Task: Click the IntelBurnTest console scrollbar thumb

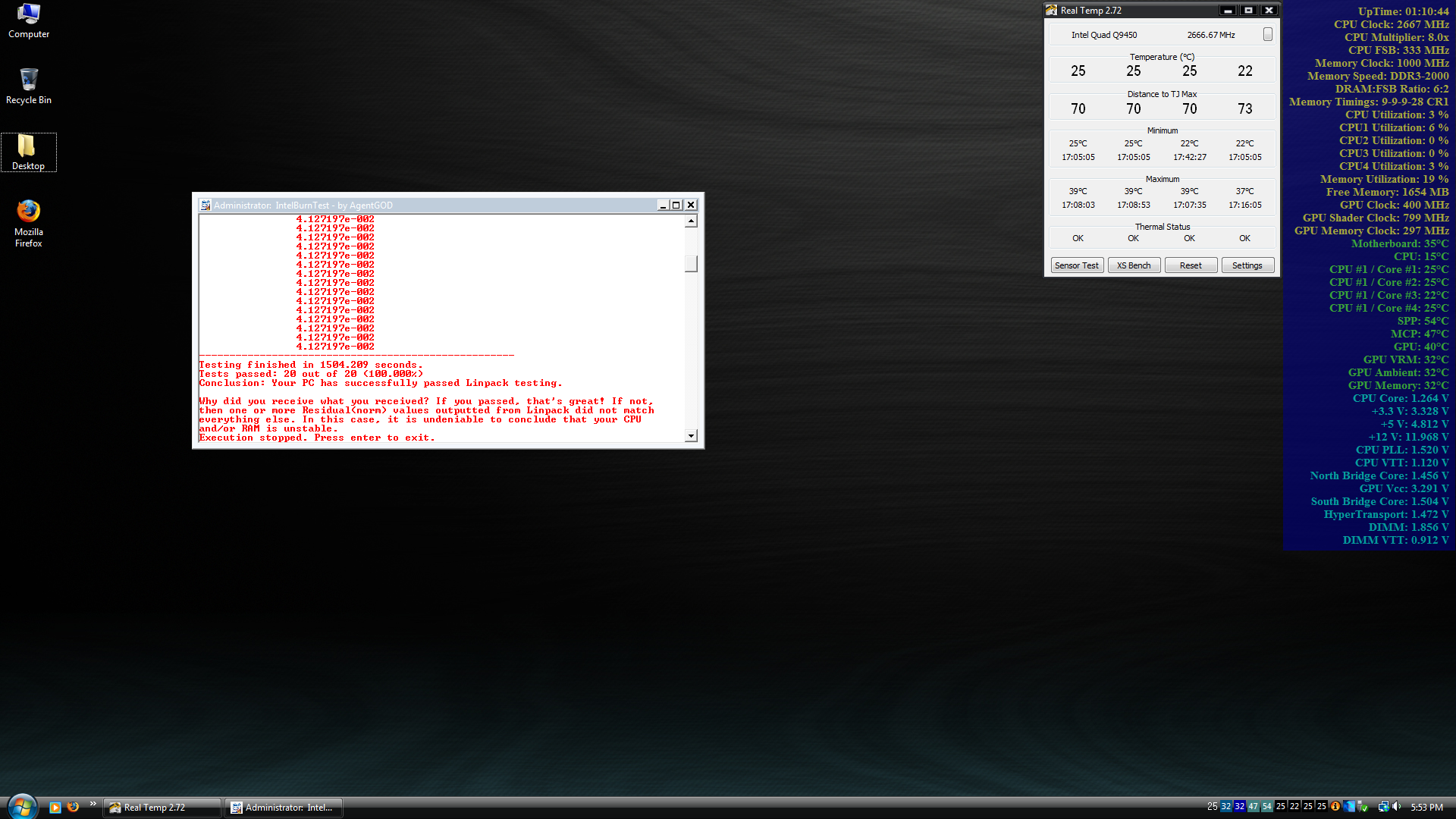Action: point(691,263)
